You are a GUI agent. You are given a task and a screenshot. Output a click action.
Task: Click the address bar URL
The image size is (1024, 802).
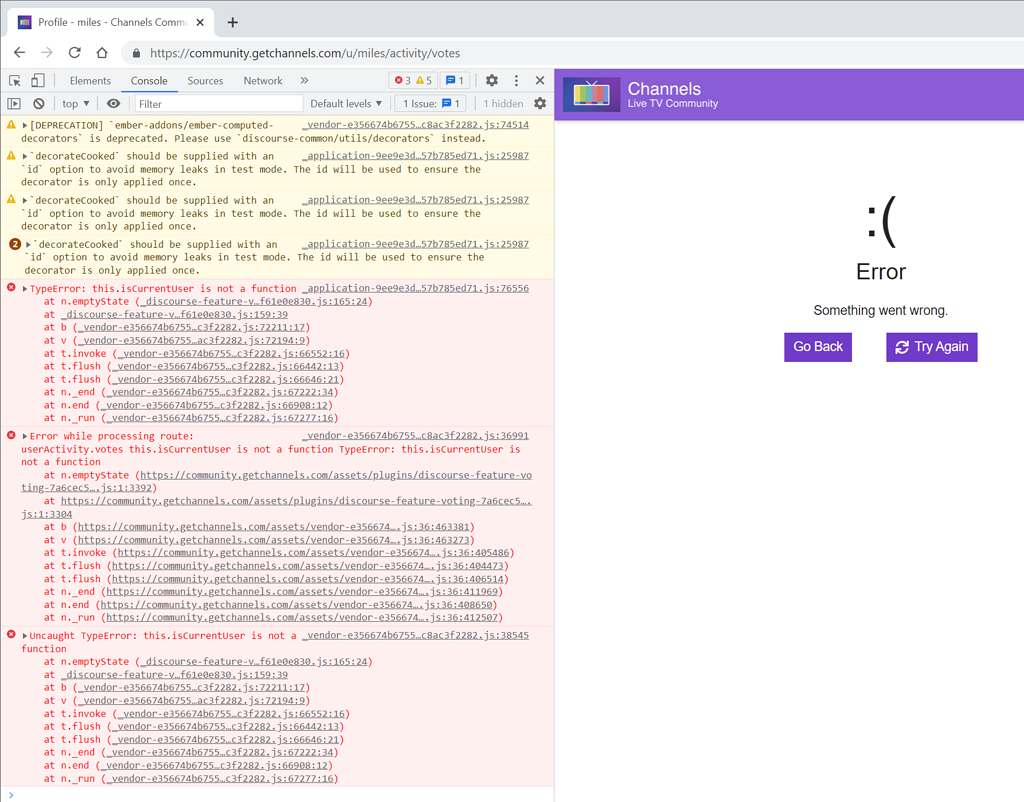[305, 53]
